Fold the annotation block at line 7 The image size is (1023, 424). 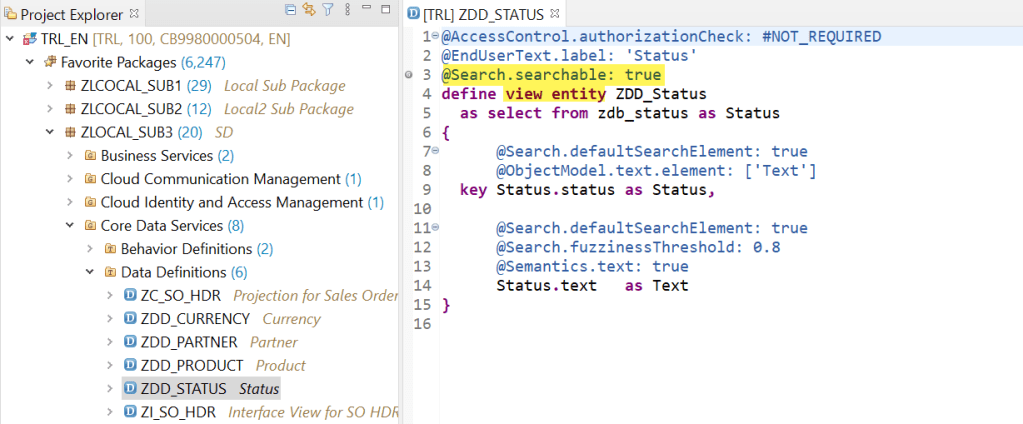tap(435, 151)
